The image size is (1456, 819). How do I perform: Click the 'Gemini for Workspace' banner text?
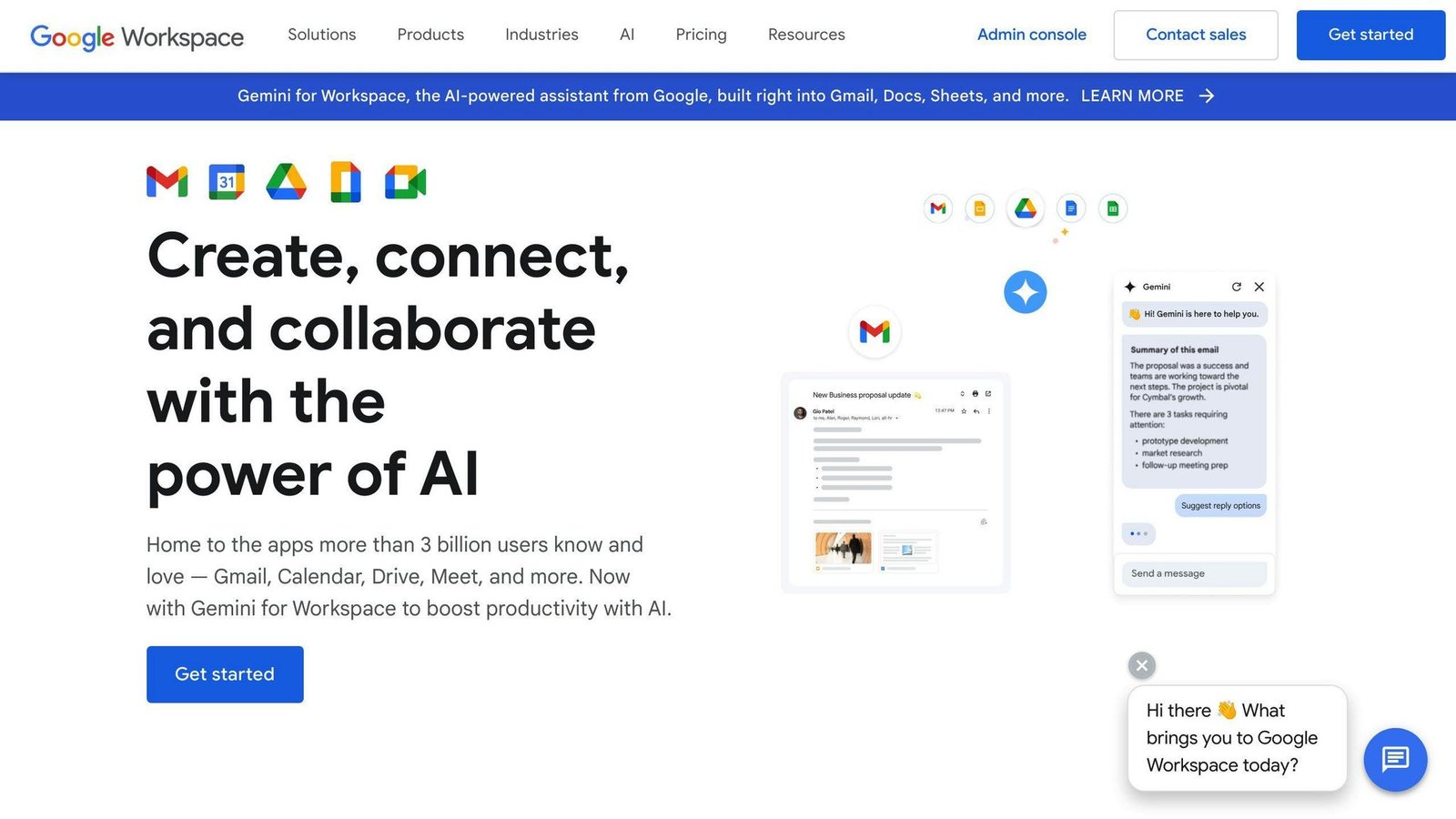(x=652, y=96)
